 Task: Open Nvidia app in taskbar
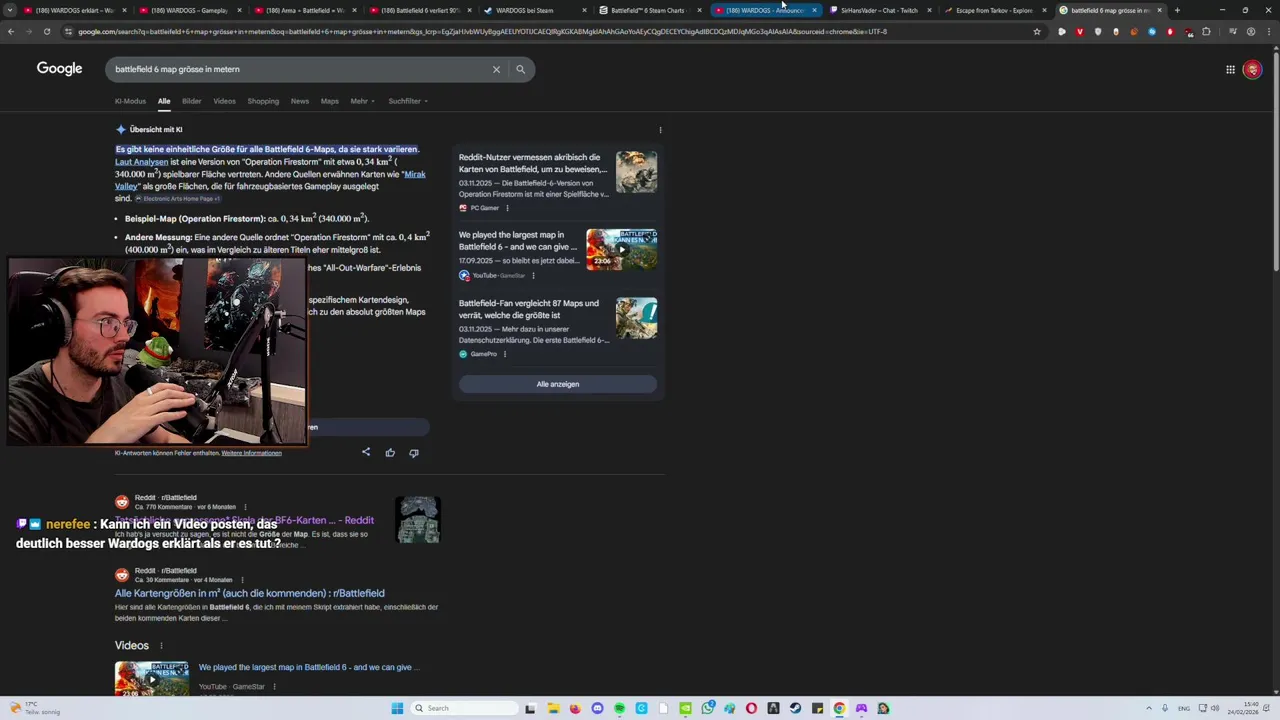click(686, 708)
